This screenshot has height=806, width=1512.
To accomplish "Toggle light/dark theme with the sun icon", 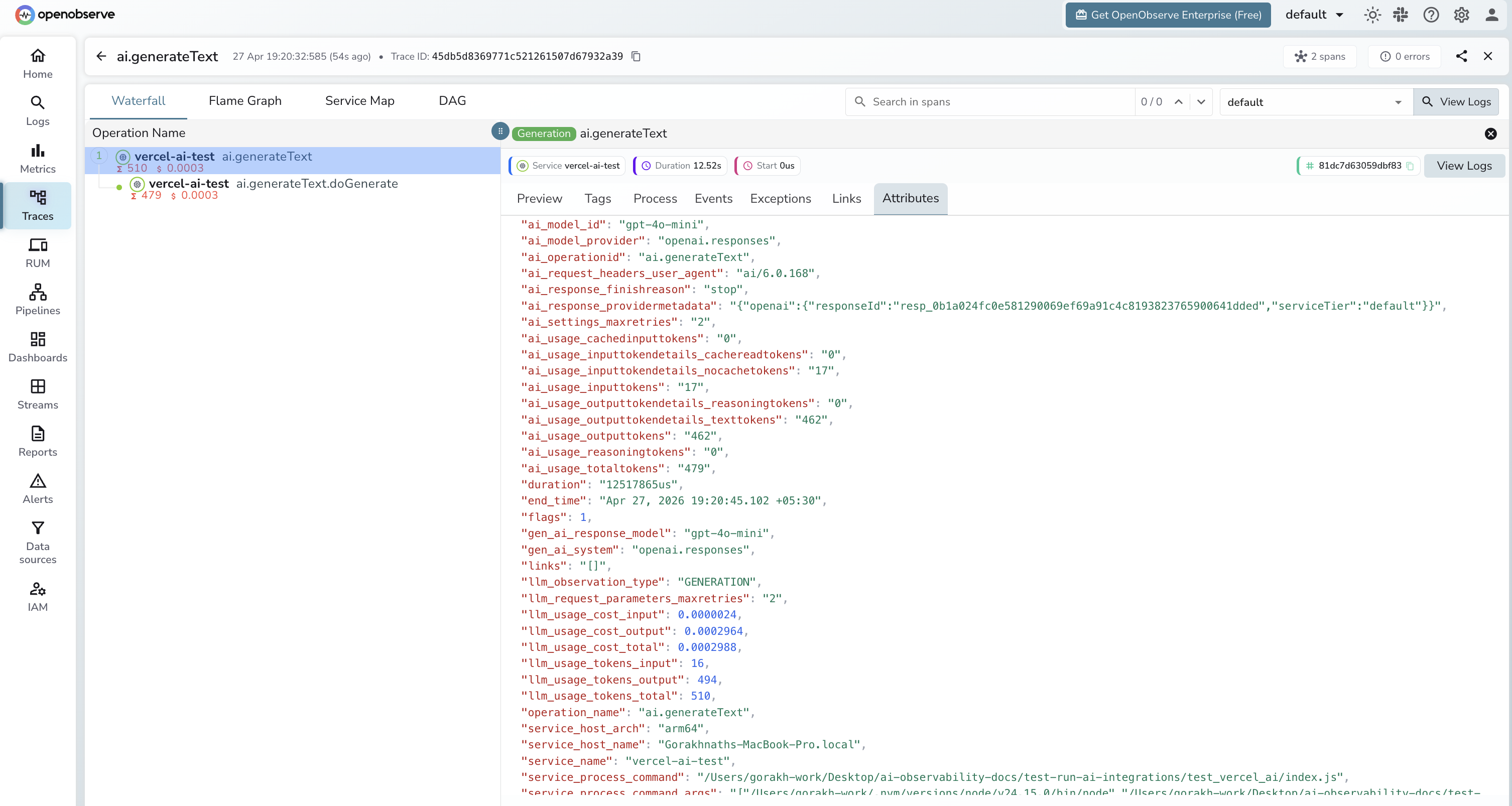I will [x=1372, y=15].
